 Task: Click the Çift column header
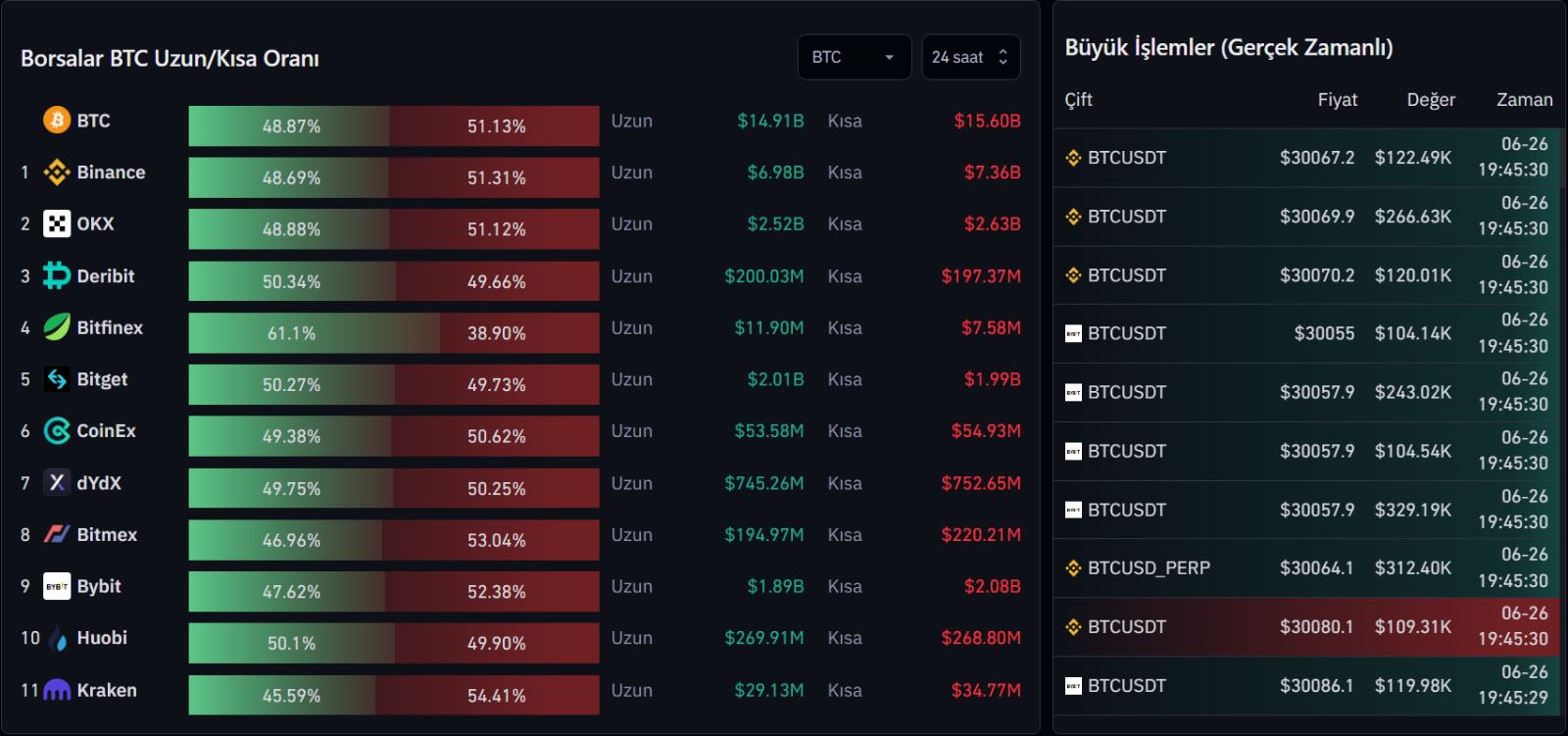pos(1079,99)
